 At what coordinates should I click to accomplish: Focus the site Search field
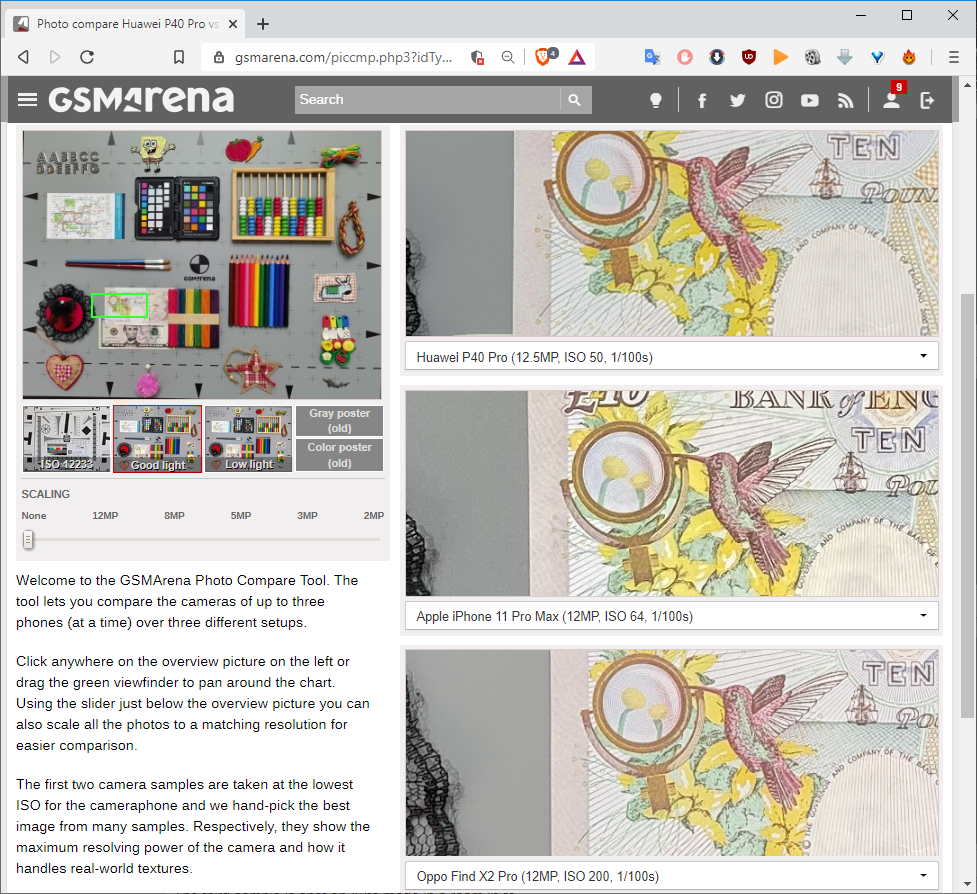coord(427,100)
